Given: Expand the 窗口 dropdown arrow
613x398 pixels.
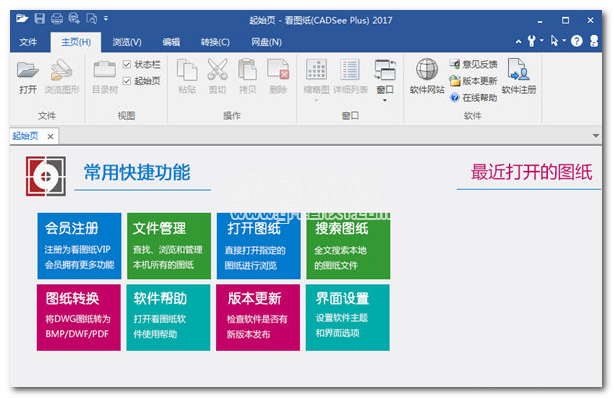Looking at the screenshot, I should point(385,100).
